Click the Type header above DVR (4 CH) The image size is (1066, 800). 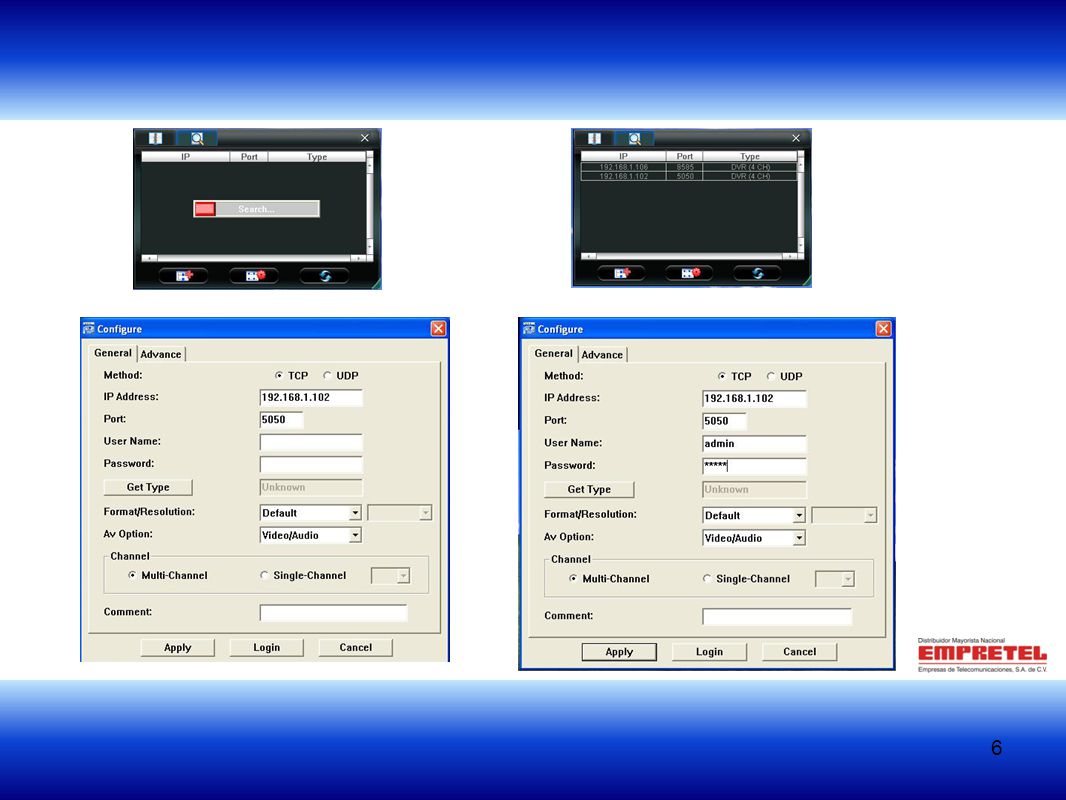tap(750, 156)
